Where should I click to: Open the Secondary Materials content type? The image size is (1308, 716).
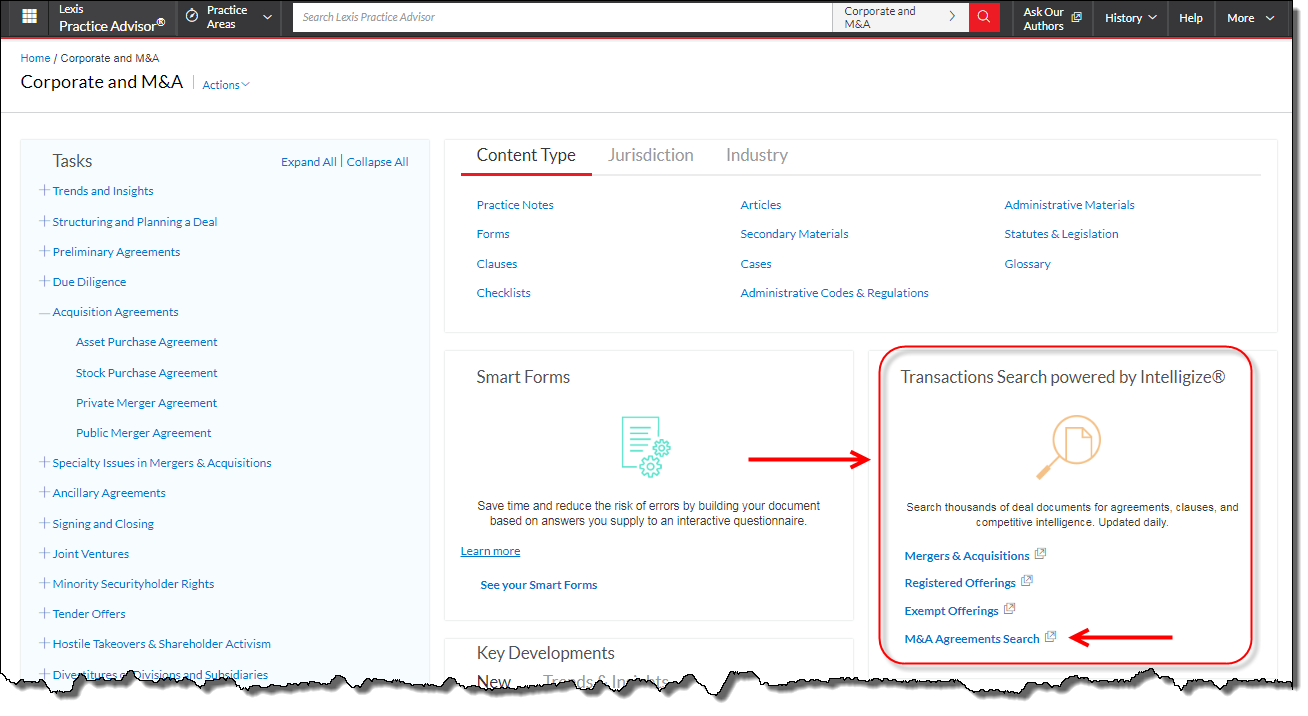point(794,234)
